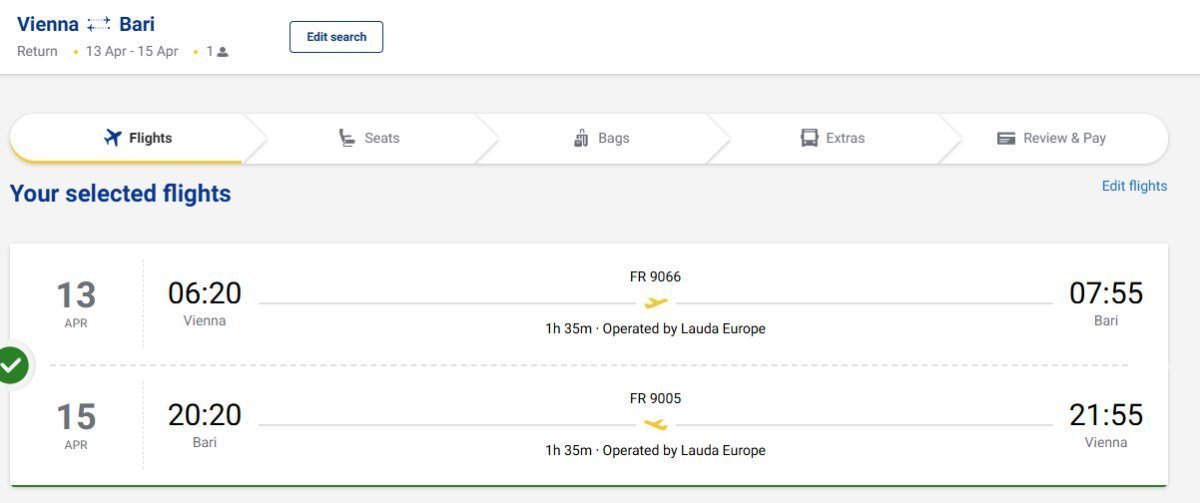The image size is (1200, 503).
Task: Click the airplane icon in Flights step
Action: pos(113,138)
